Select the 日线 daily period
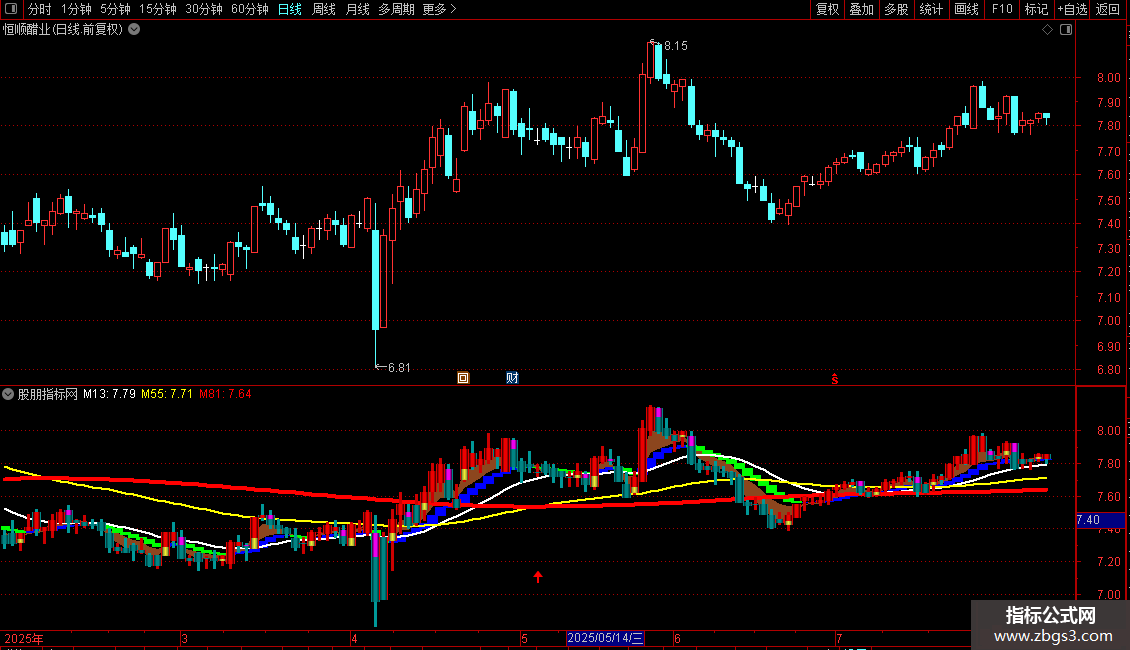 click(x=290, y=9)
